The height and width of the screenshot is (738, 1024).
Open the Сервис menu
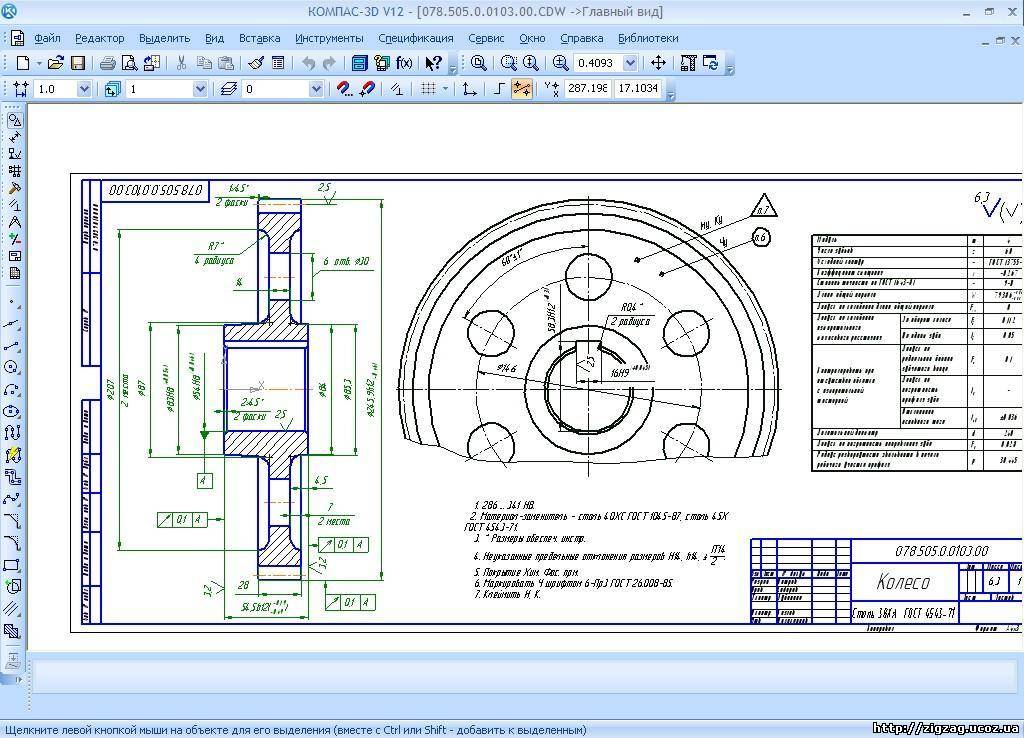tap(487, 38)
